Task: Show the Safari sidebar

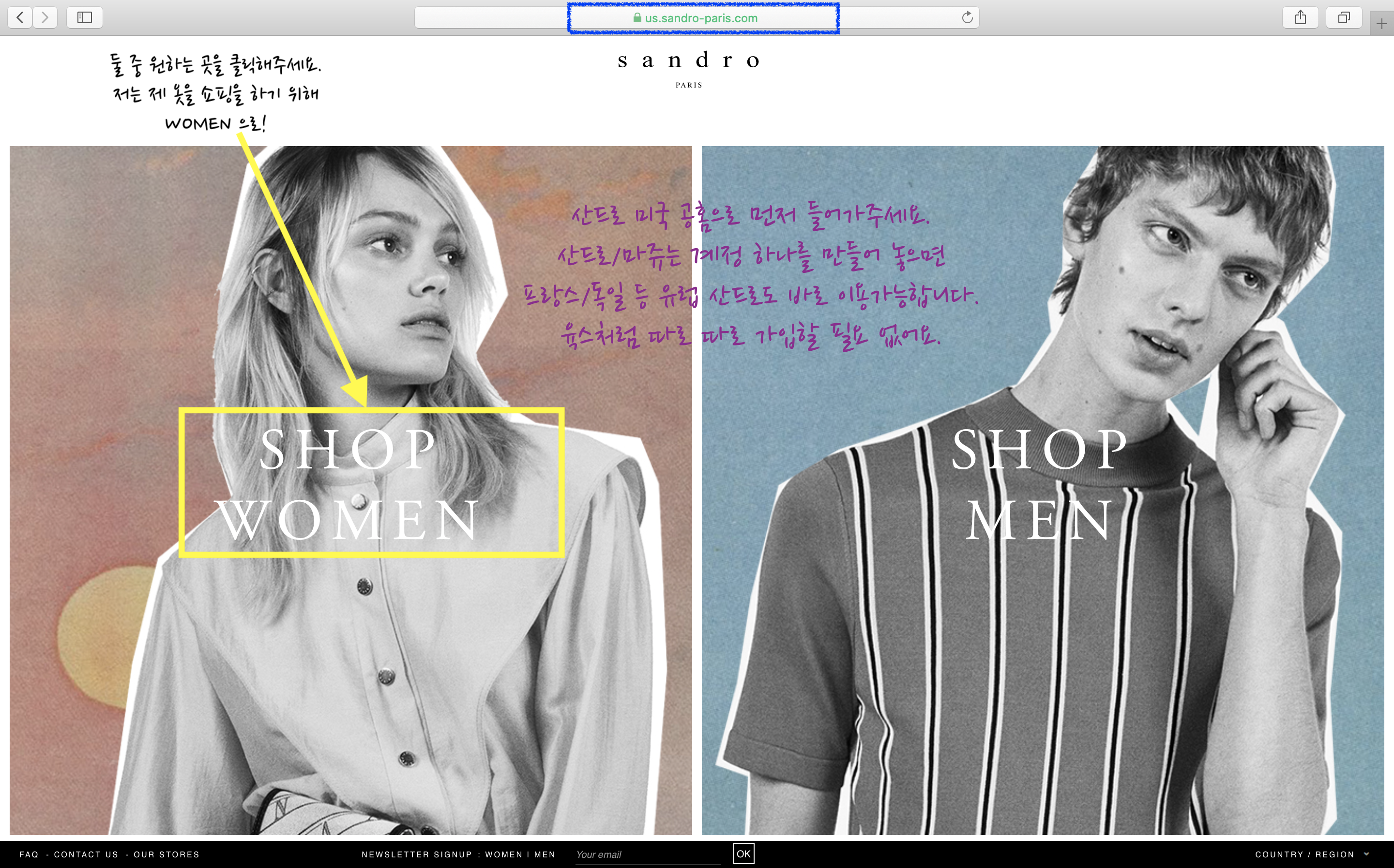Action: (84, 17)
